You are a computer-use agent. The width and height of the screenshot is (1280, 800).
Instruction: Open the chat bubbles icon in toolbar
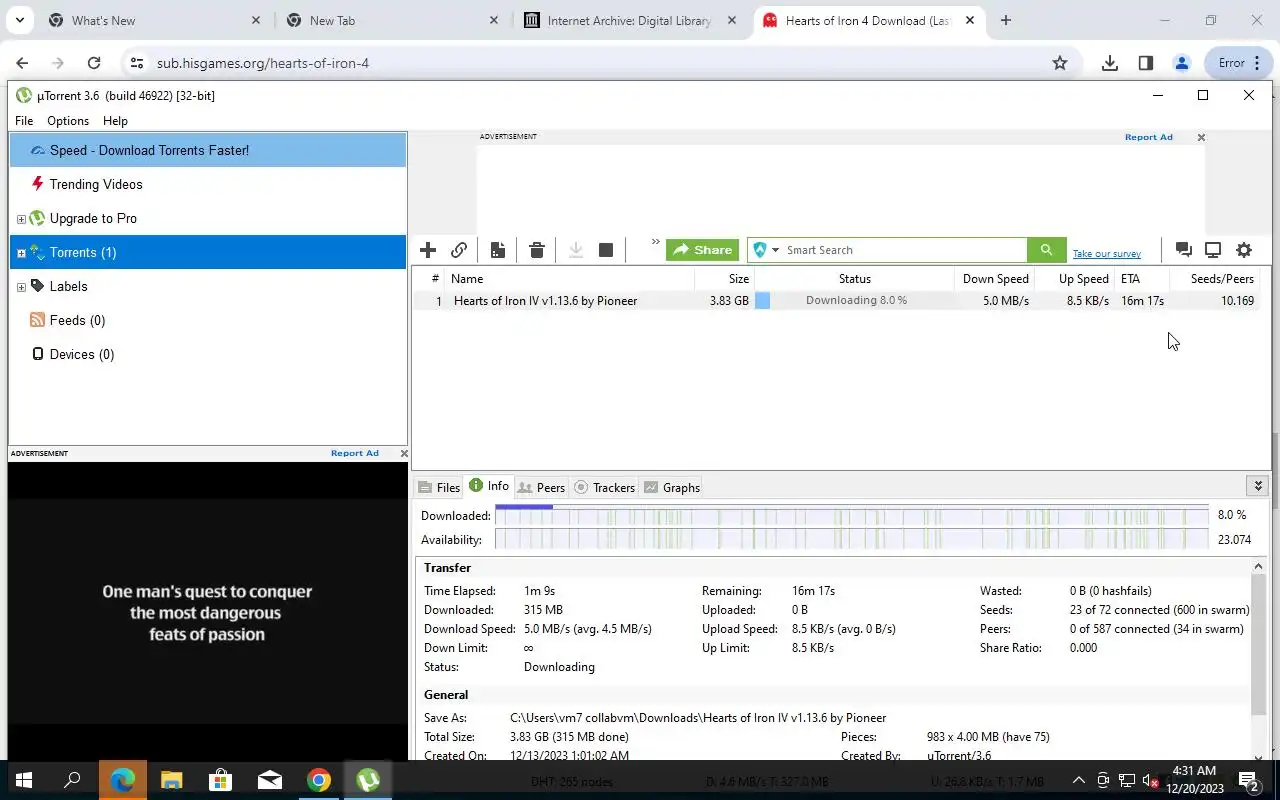[x=1183, y=250]
